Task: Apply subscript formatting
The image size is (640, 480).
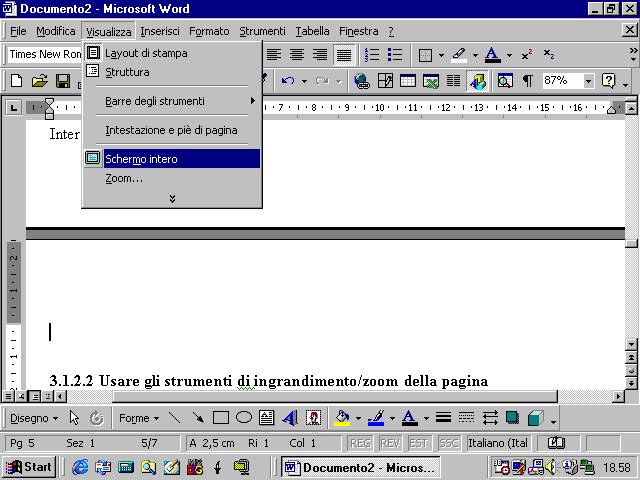Action: [549, 55]
